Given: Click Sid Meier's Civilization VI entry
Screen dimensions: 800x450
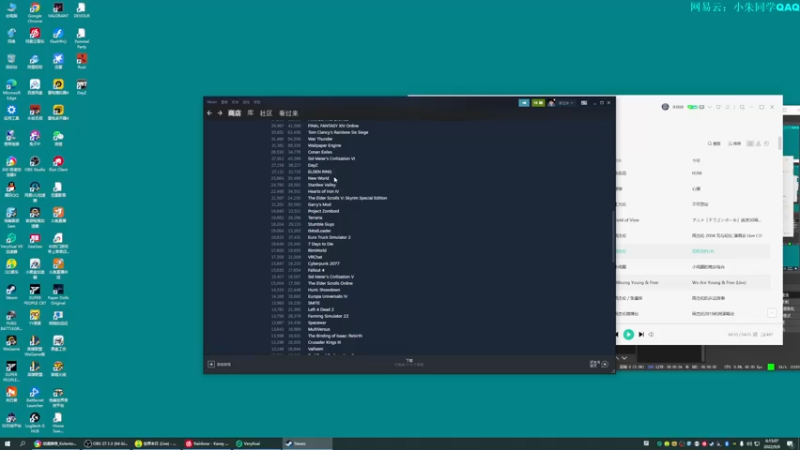Looking at the screenshot, I should click(331, 158).
